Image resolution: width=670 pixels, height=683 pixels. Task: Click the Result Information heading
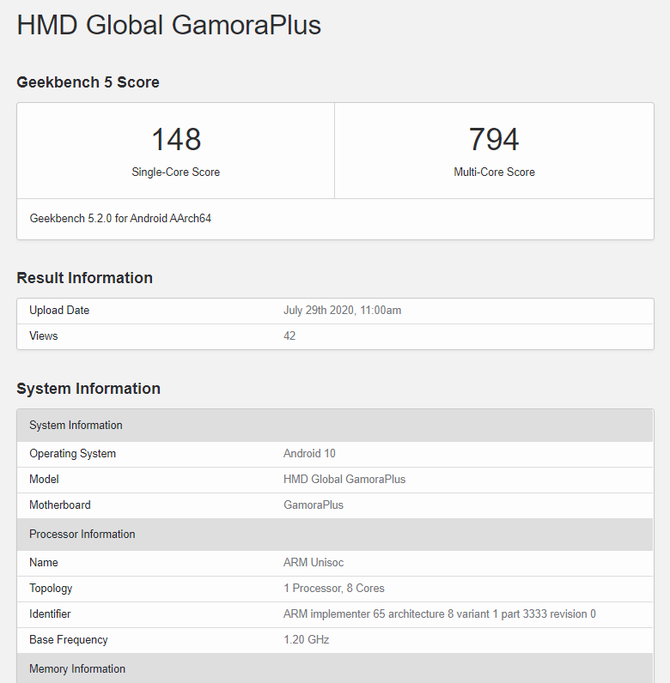[x=85, y=277]
